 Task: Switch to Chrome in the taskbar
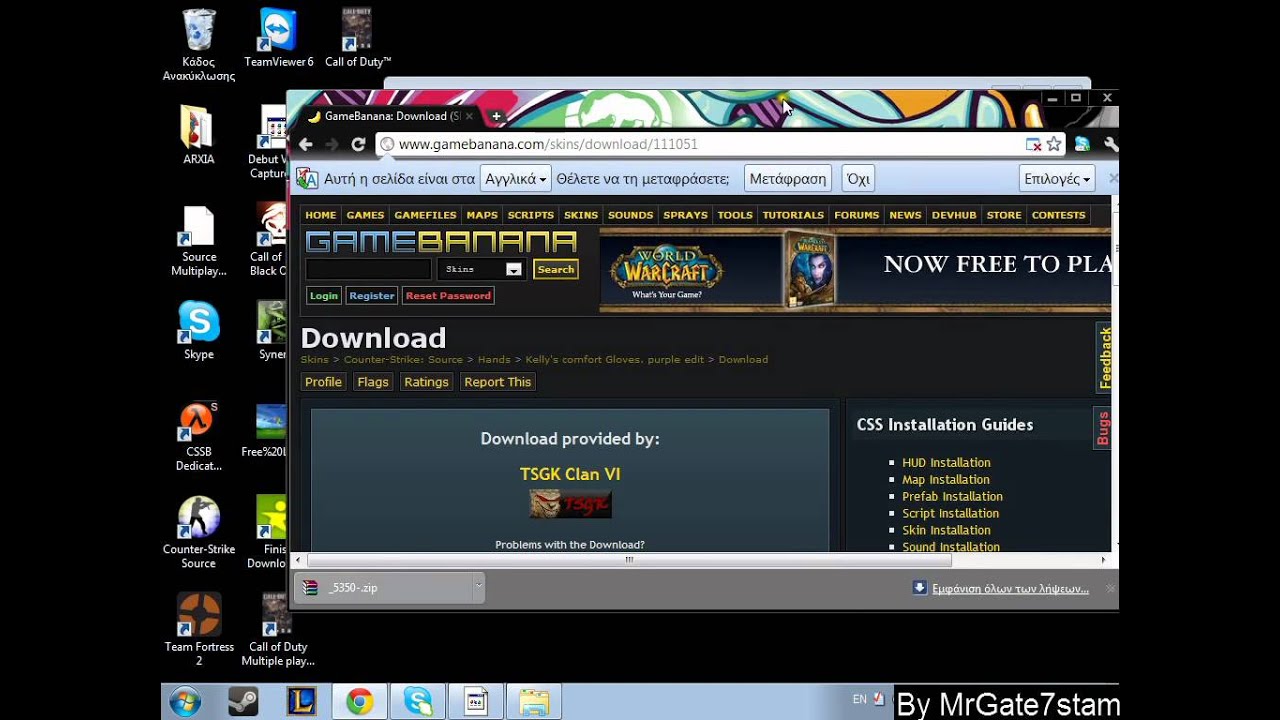pos(360,702)
